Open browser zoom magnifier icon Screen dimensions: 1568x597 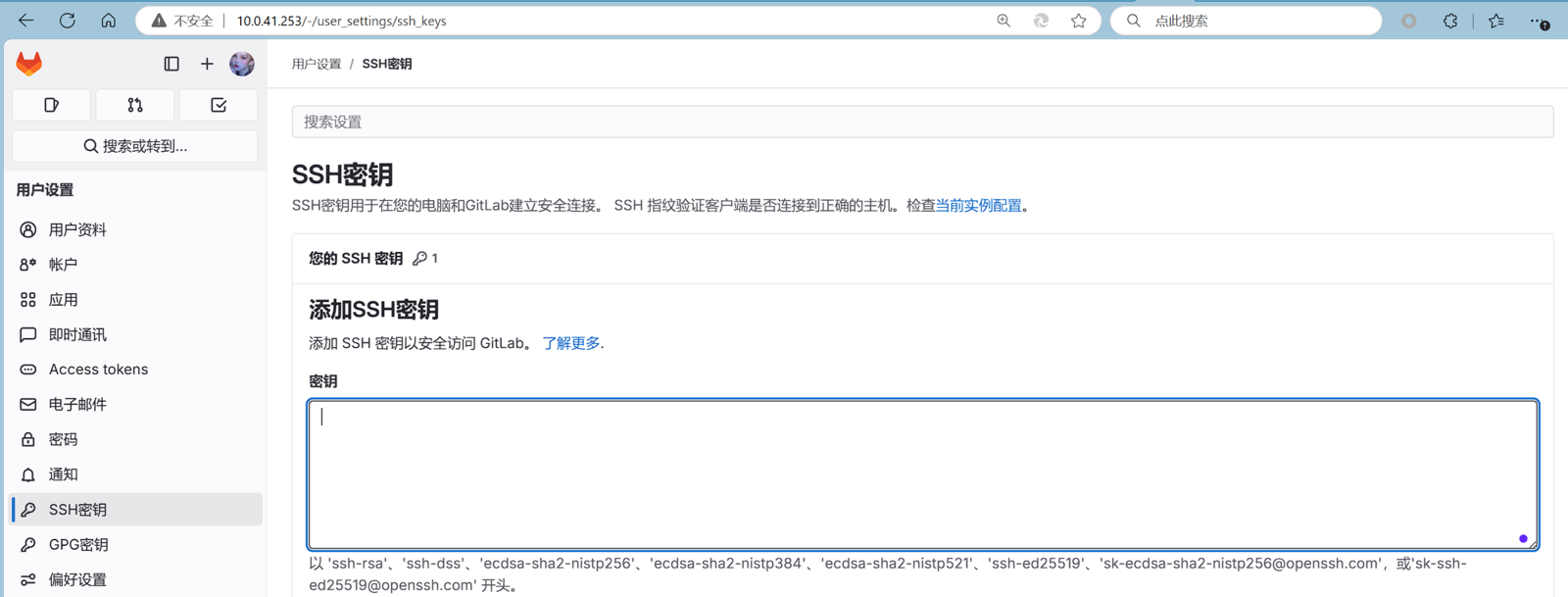pyautogui.click(x=1004, y=21)
